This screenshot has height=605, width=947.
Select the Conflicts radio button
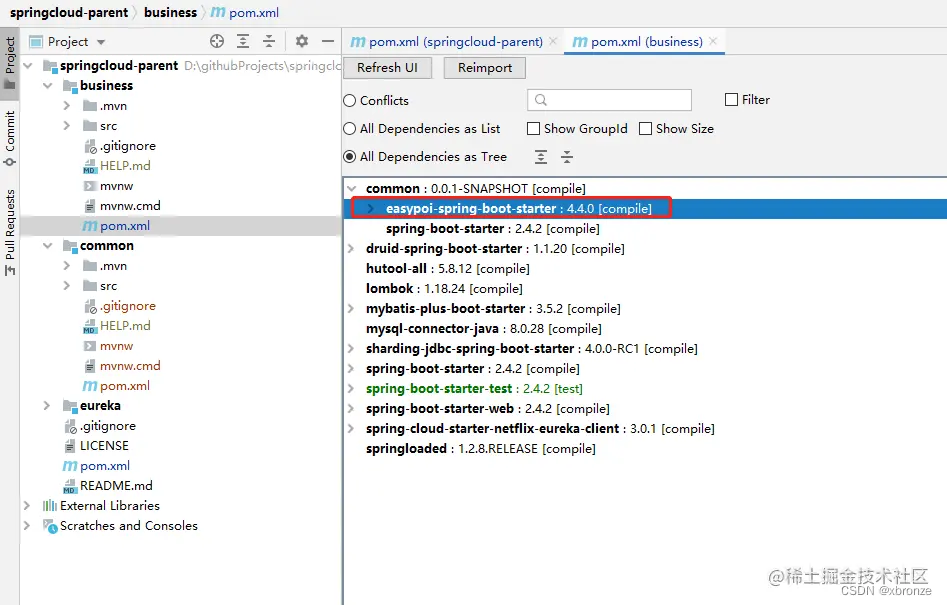350,100
